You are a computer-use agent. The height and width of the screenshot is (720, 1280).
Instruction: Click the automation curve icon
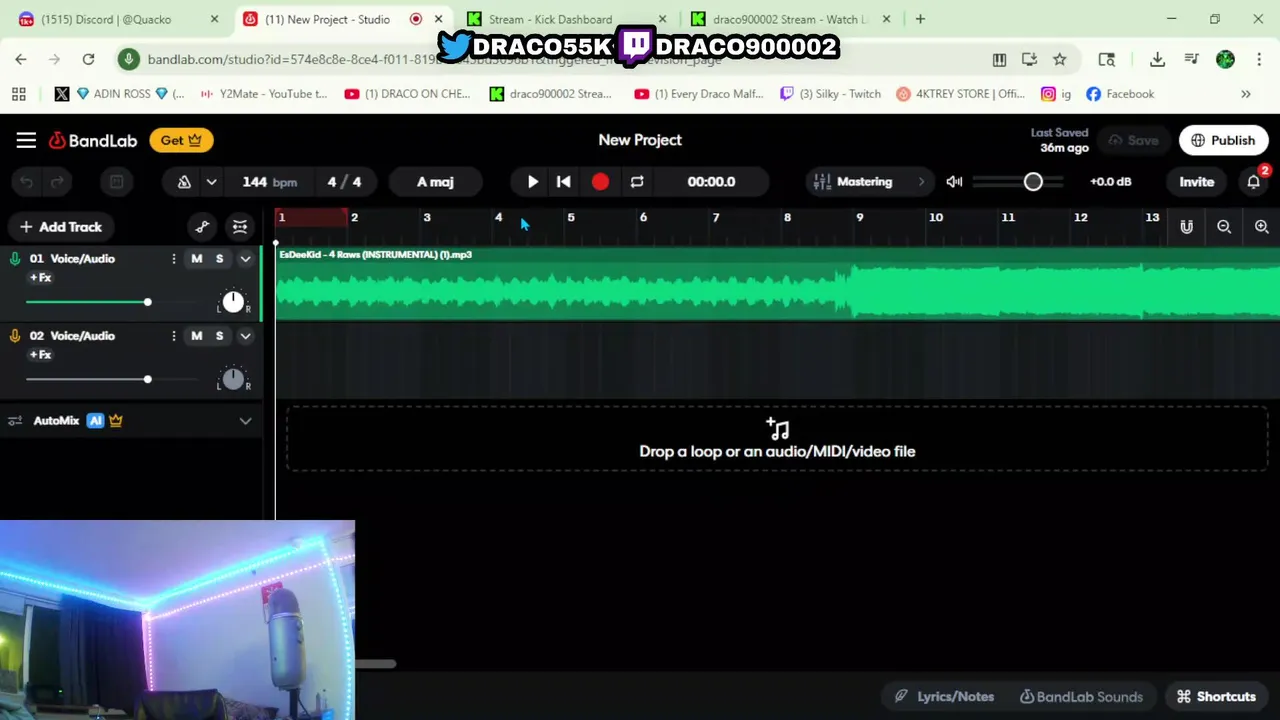[203, 227]
